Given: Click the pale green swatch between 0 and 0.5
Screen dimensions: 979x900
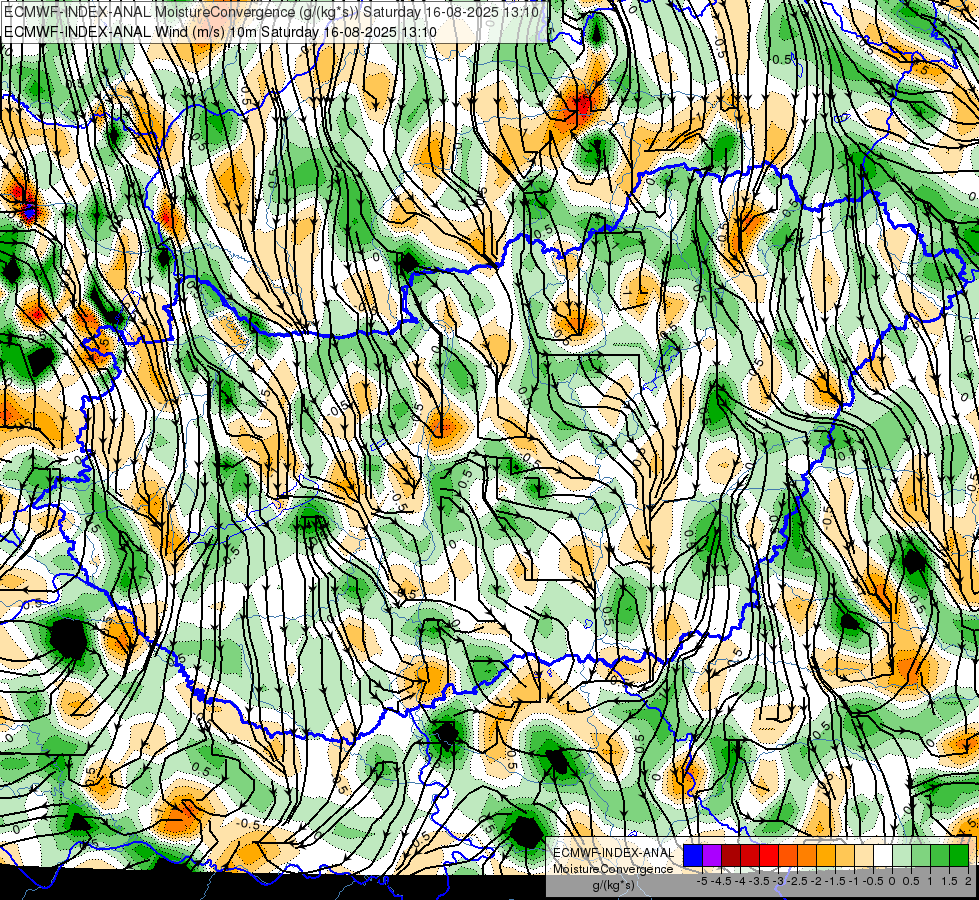Looking at the screenshot, I should [902, 855].
